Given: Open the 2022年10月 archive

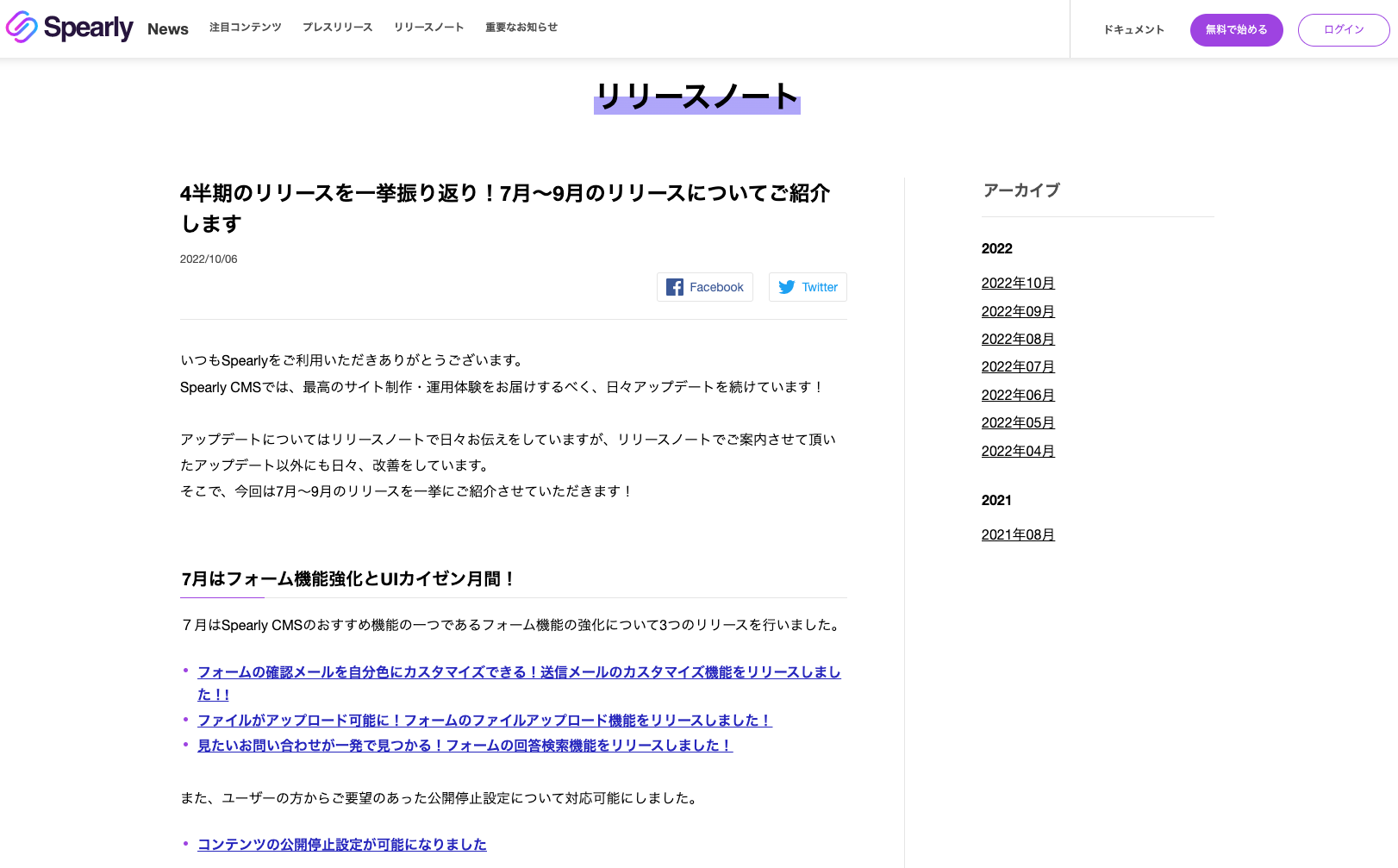Looking at the screenshot, I should click(x=1018, y=284).
